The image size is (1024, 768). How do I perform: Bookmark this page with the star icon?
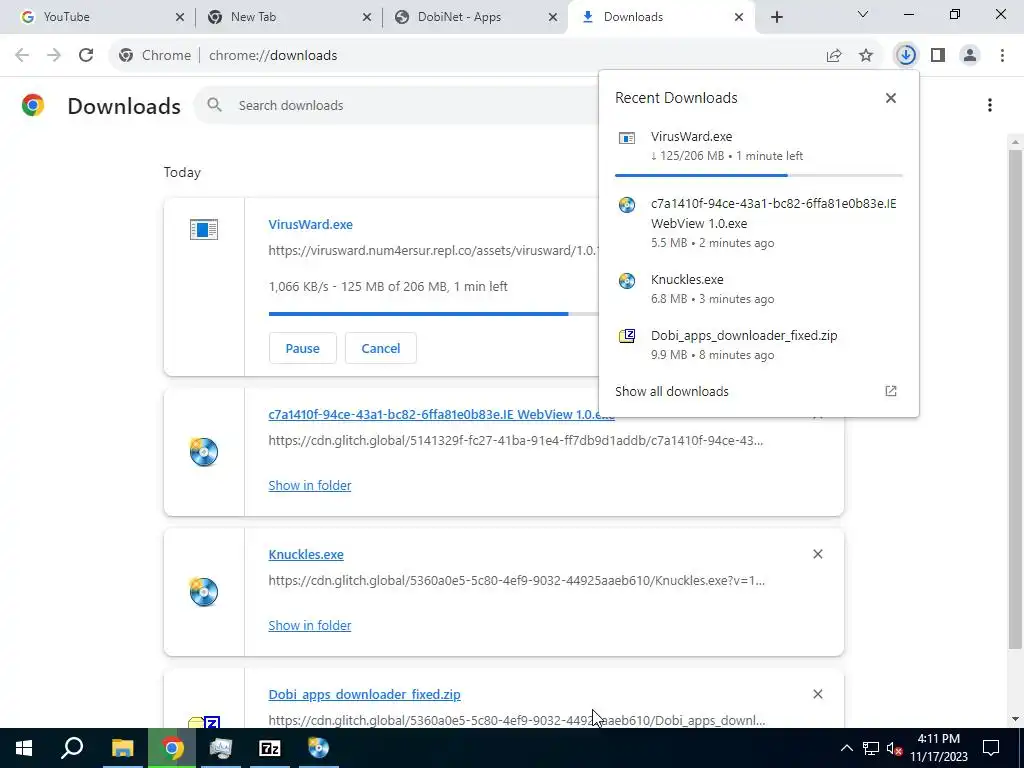pos(866,56)
